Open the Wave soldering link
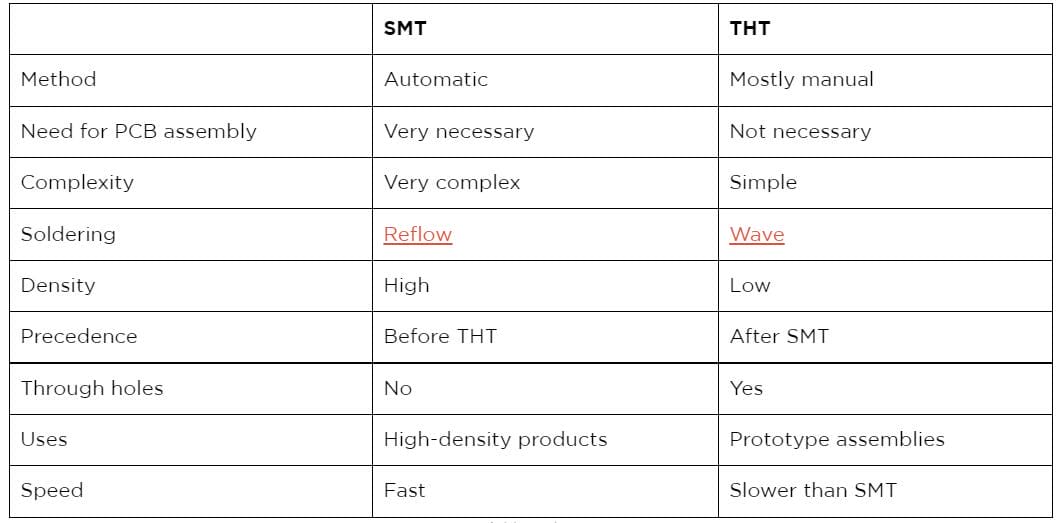This screenshot has height=523, width=1059. (757, 234)
